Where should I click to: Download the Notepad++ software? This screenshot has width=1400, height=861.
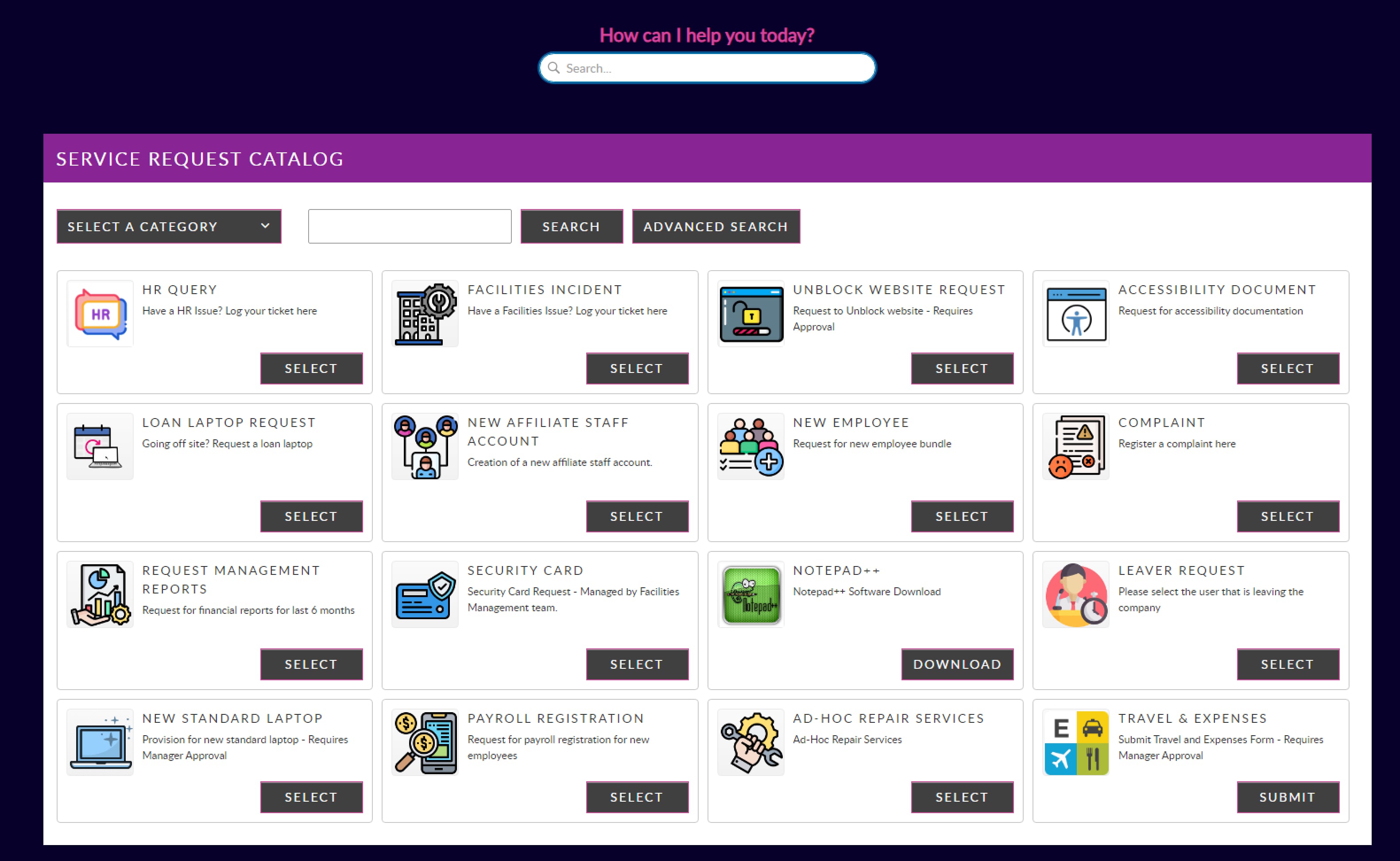(957, 664)
